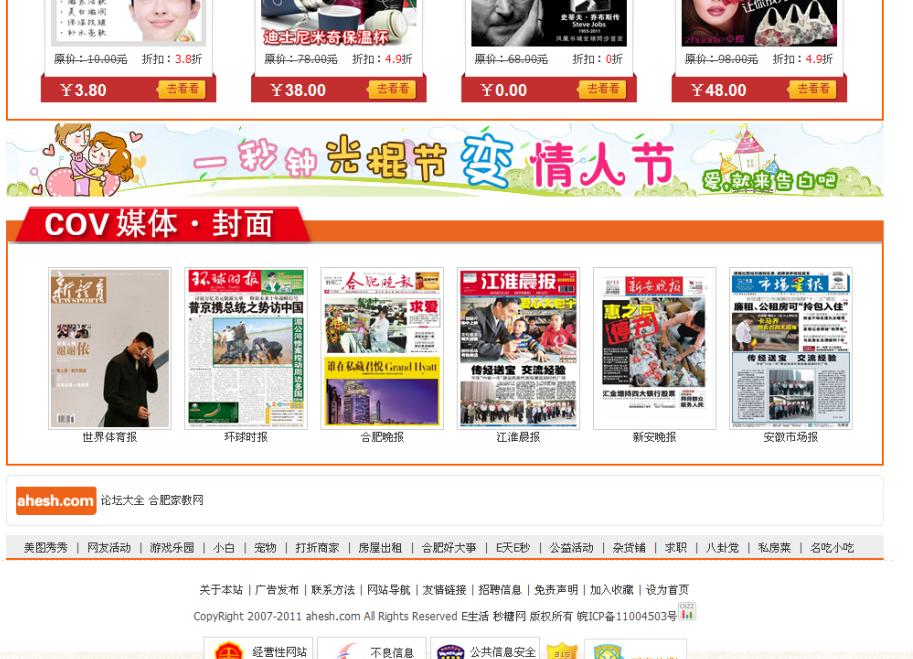Go to 宠物 section
913x659 pixels.
(x=265, y=548)
